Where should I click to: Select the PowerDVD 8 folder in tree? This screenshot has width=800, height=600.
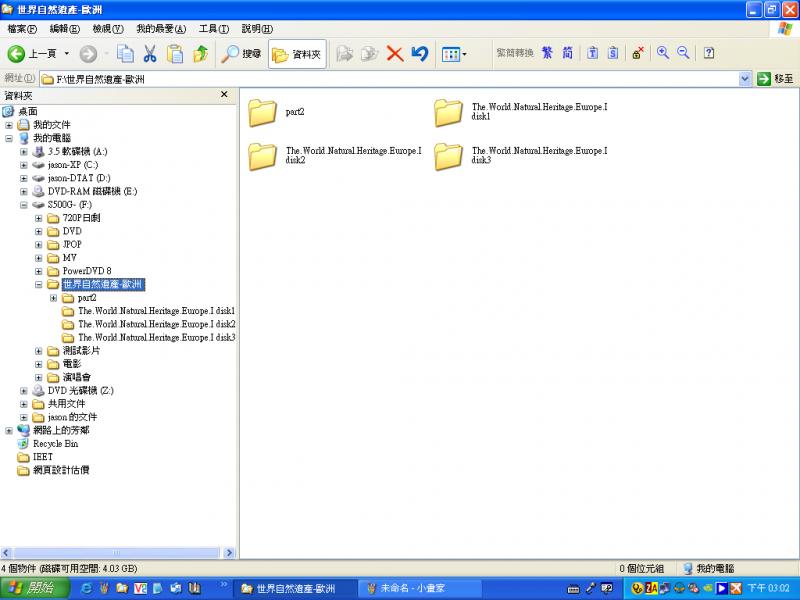[x=86, y=271]
